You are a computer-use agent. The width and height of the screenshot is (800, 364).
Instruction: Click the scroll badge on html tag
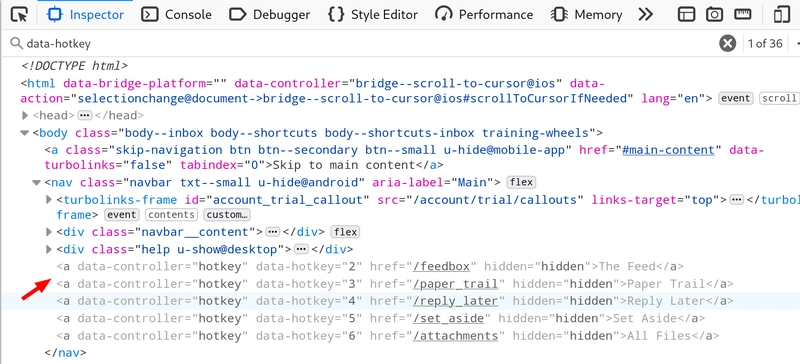click(x=779, y=99)
